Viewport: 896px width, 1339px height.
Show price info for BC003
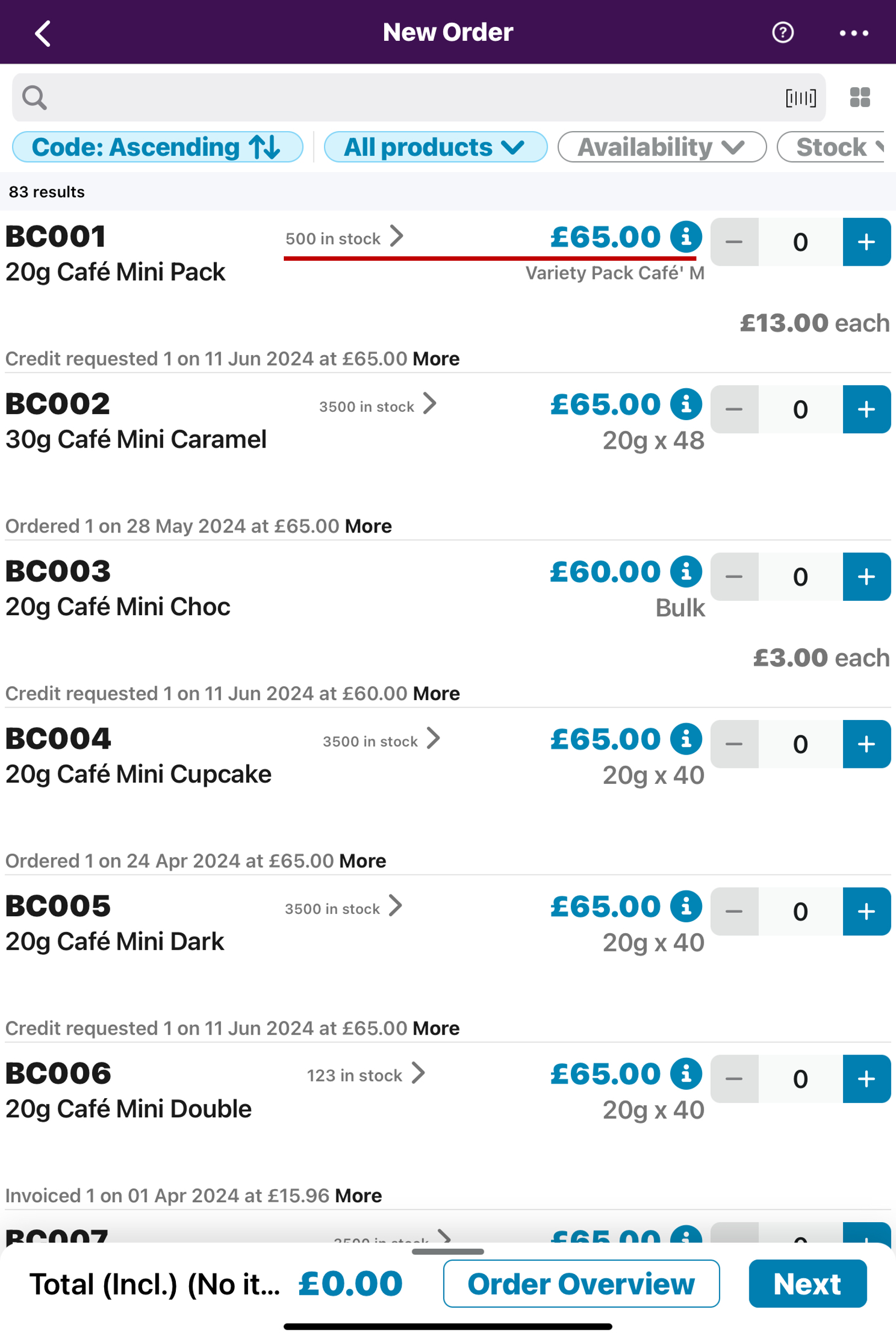pos(686,572)
